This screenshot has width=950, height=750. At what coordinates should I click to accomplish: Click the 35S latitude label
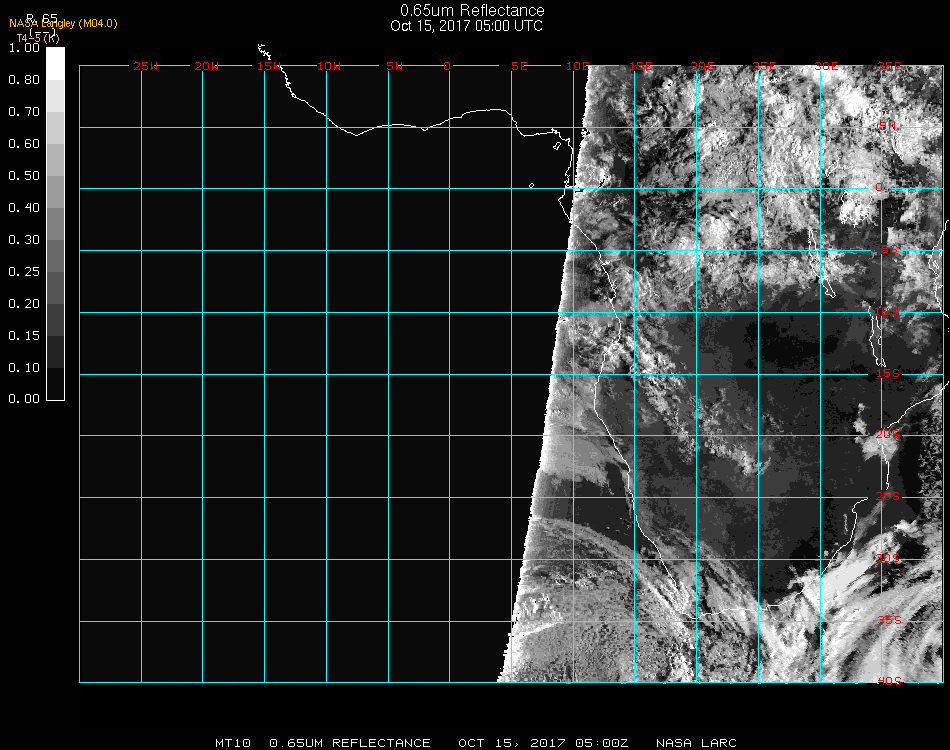[889, 620]
